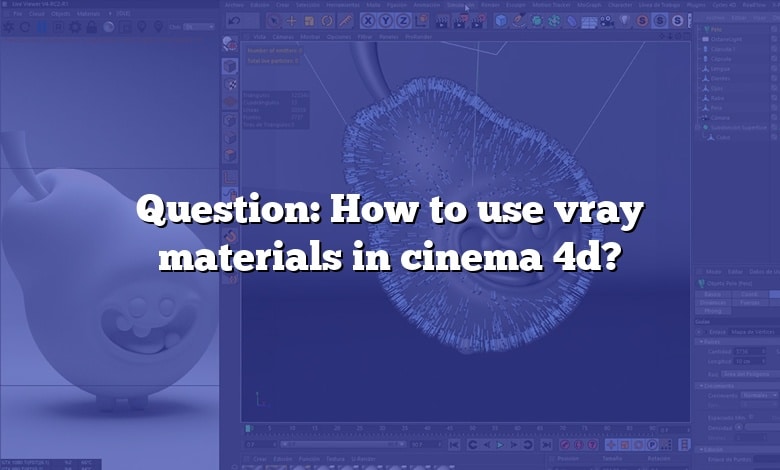Toggle the Y axis lock

click(x=386, y=21)
